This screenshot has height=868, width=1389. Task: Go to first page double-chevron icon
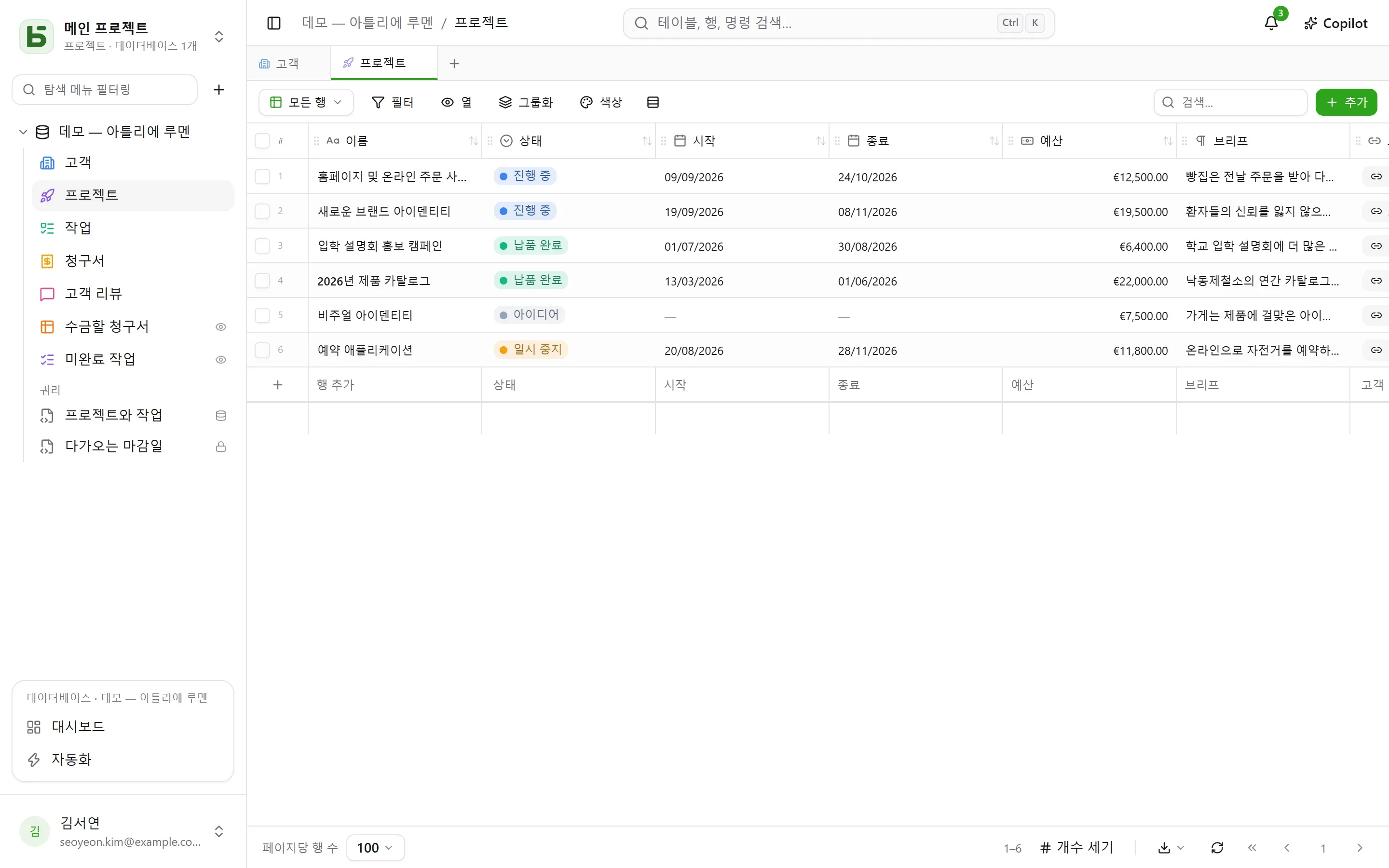coord(1252,848)
